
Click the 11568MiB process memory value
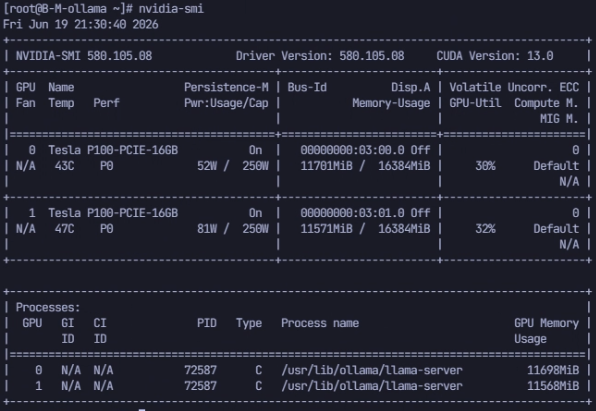coord(553,386)
